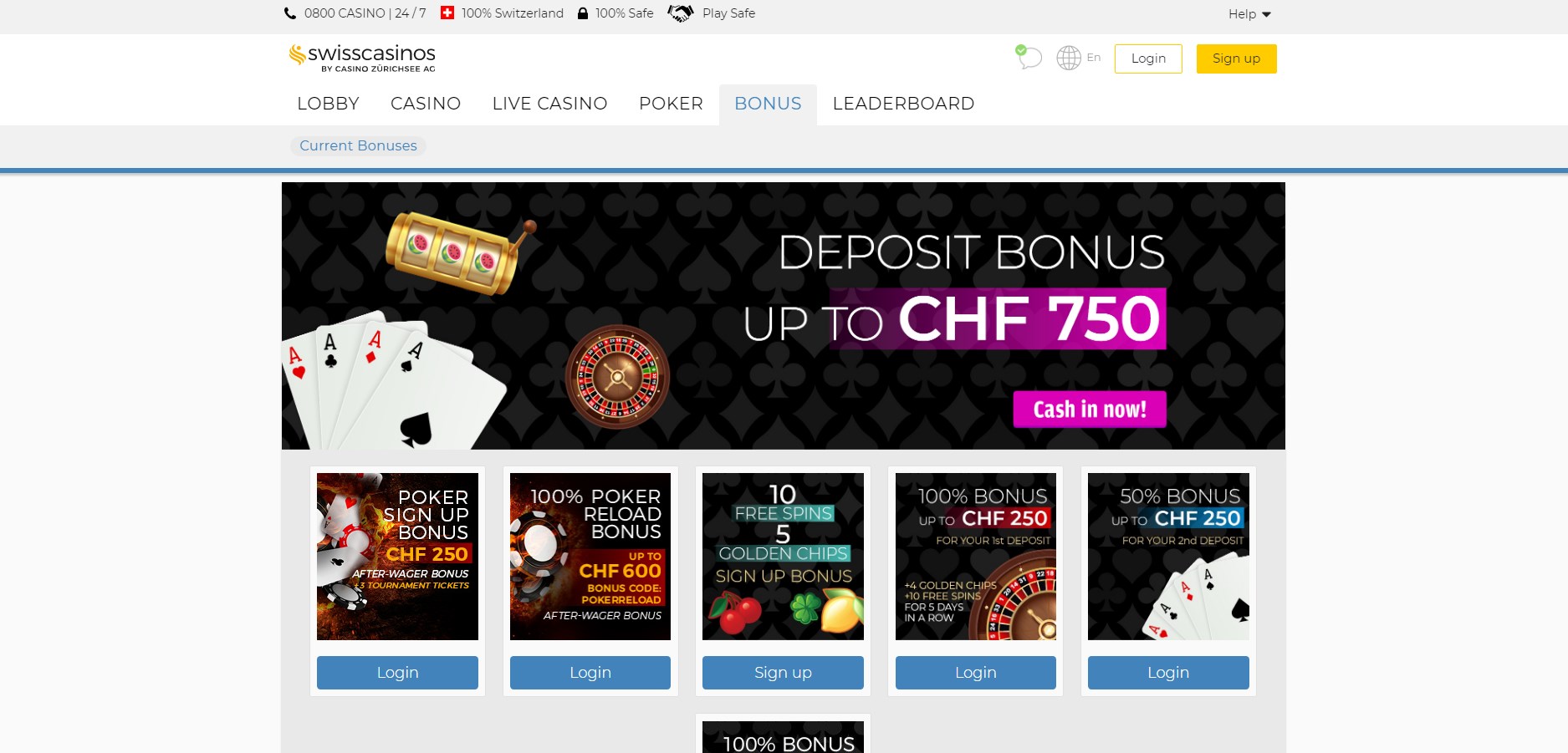Open the 100% Poker Reload Bonus image

pos(590,557)
